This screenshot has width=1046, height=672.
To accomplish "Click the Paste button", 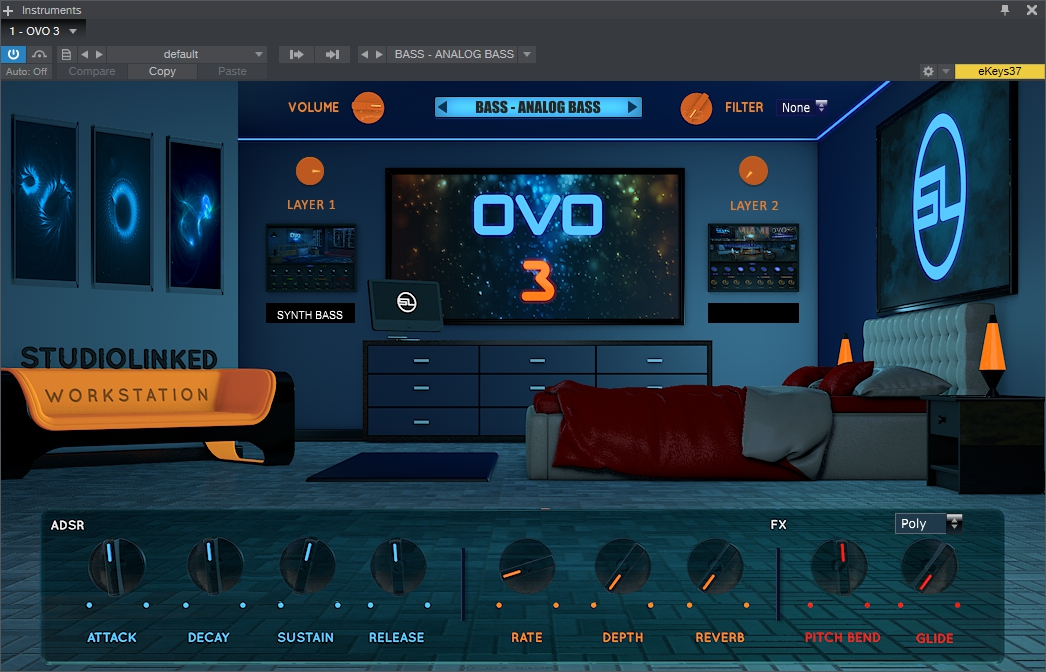I will pyautogui.click(x=232, y=71).
